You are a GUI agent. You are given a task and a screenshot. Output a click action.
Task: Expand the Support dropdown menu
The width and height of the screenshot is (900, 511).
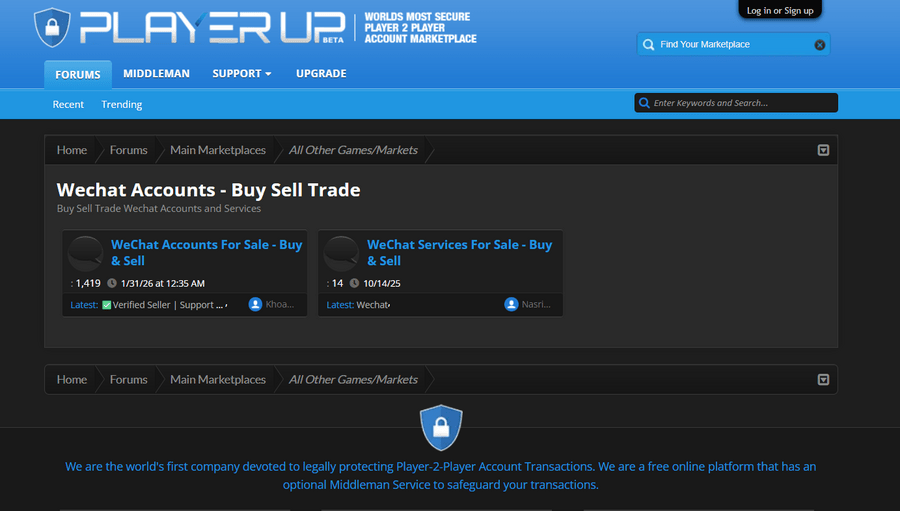pos(241,73)
